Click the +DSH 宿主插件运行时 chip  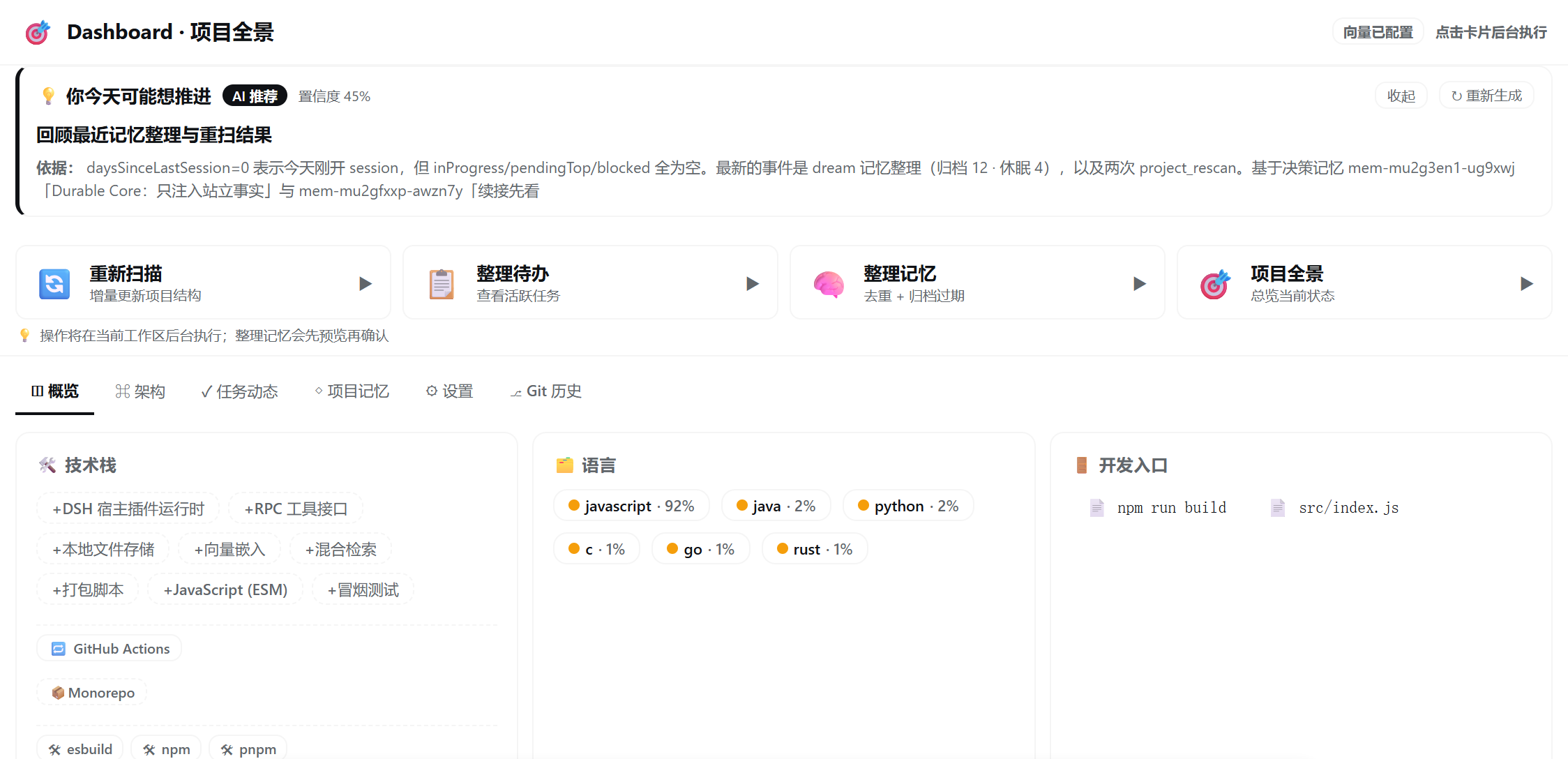(x=128, y=509)
